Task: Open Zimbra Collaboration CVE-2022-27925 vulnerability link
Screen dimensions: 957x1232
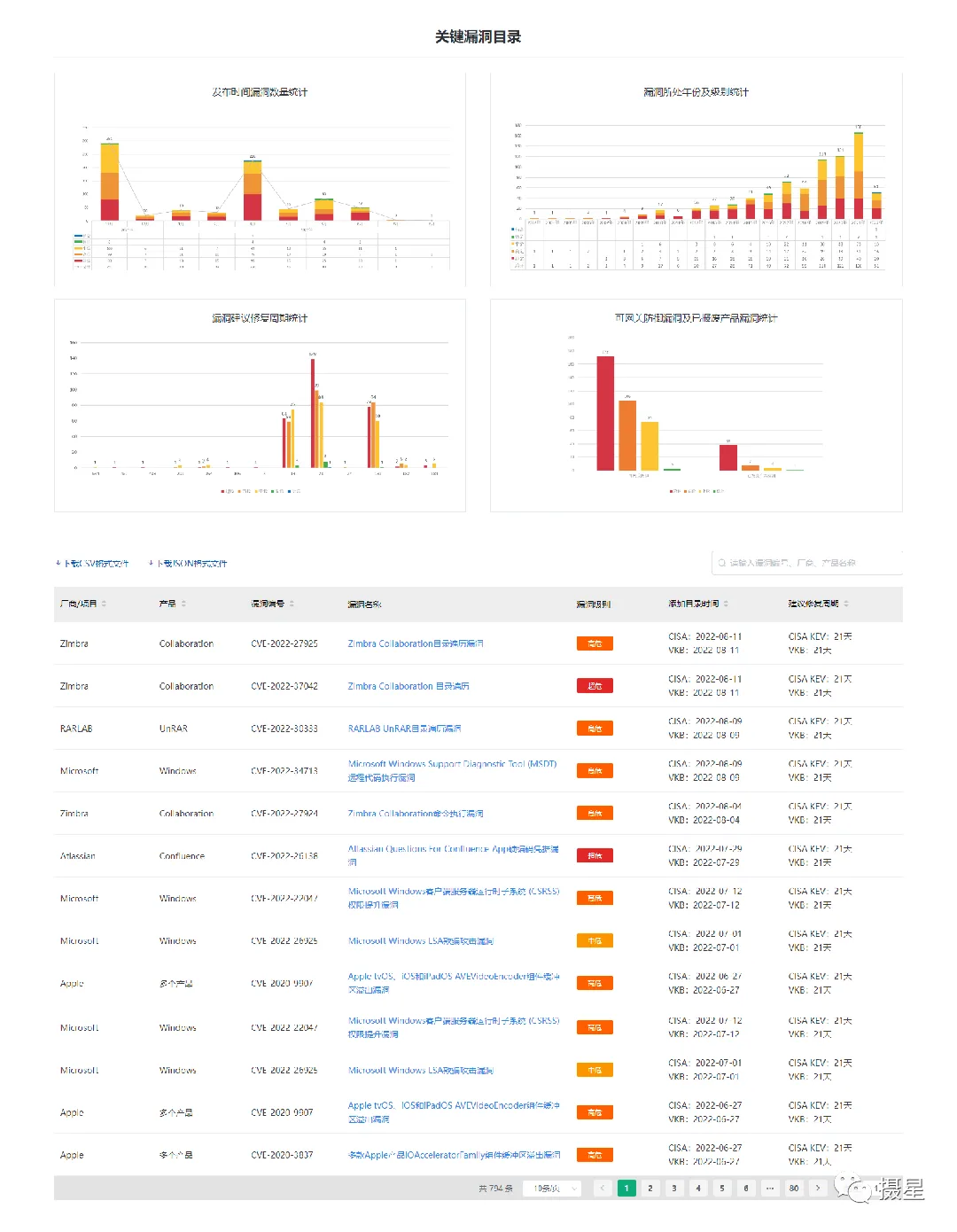Action: click(x=416, y=643)
